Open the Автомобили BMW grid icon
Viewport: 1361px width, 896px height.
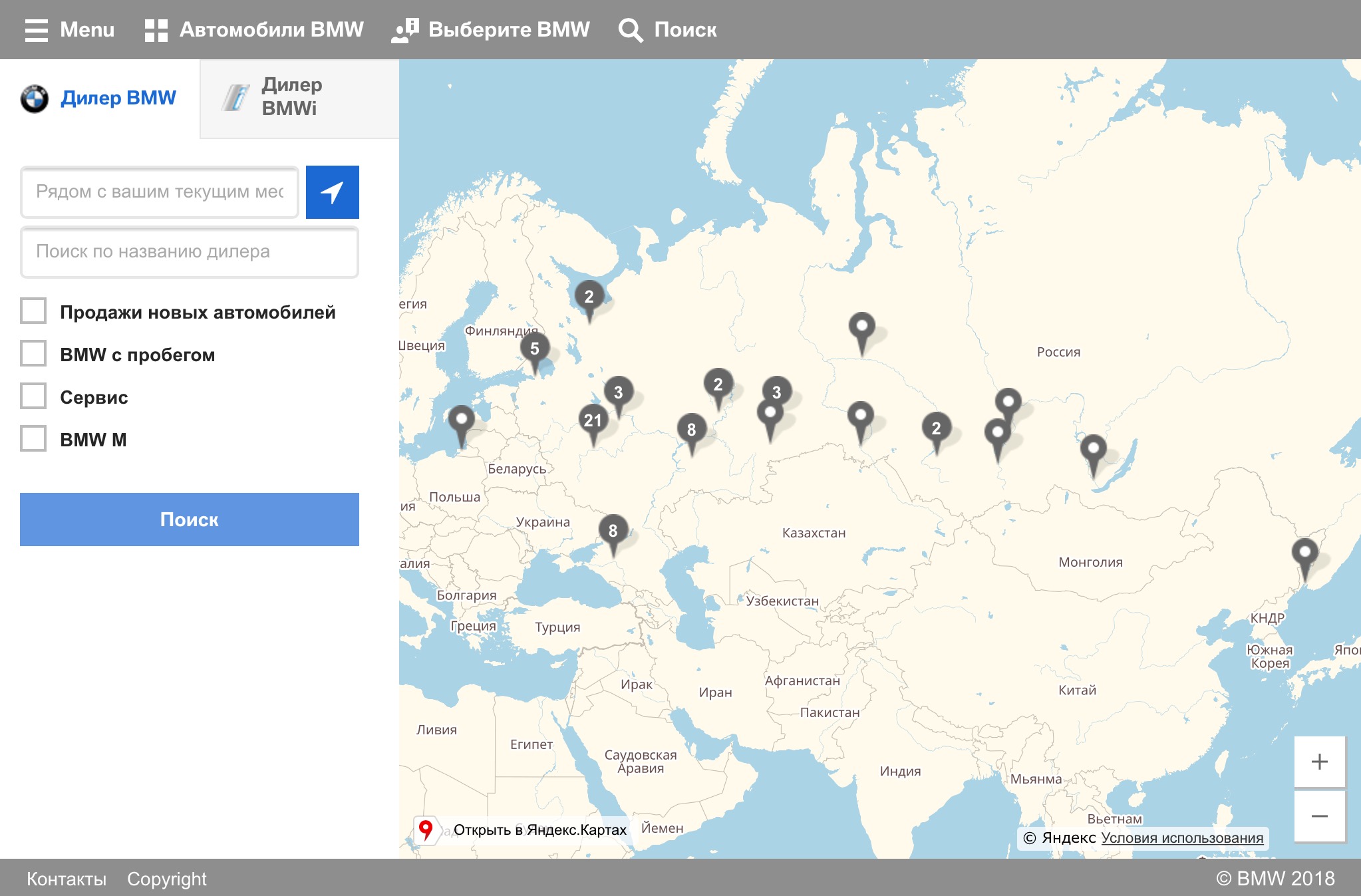pos(156,30)
